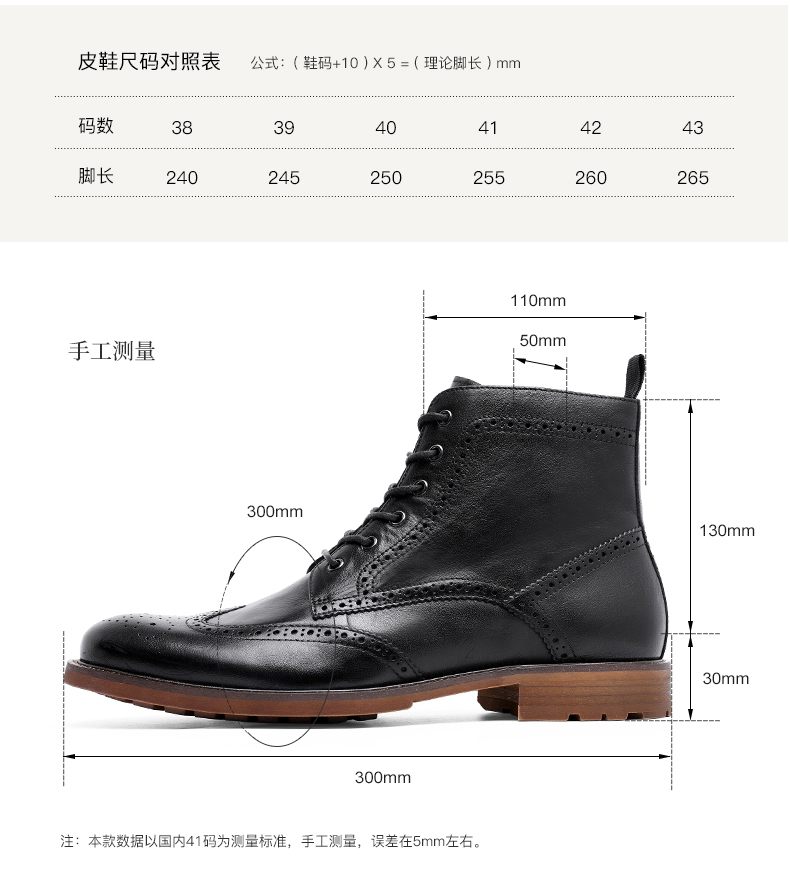Click size 43 in the size chart

692,128
